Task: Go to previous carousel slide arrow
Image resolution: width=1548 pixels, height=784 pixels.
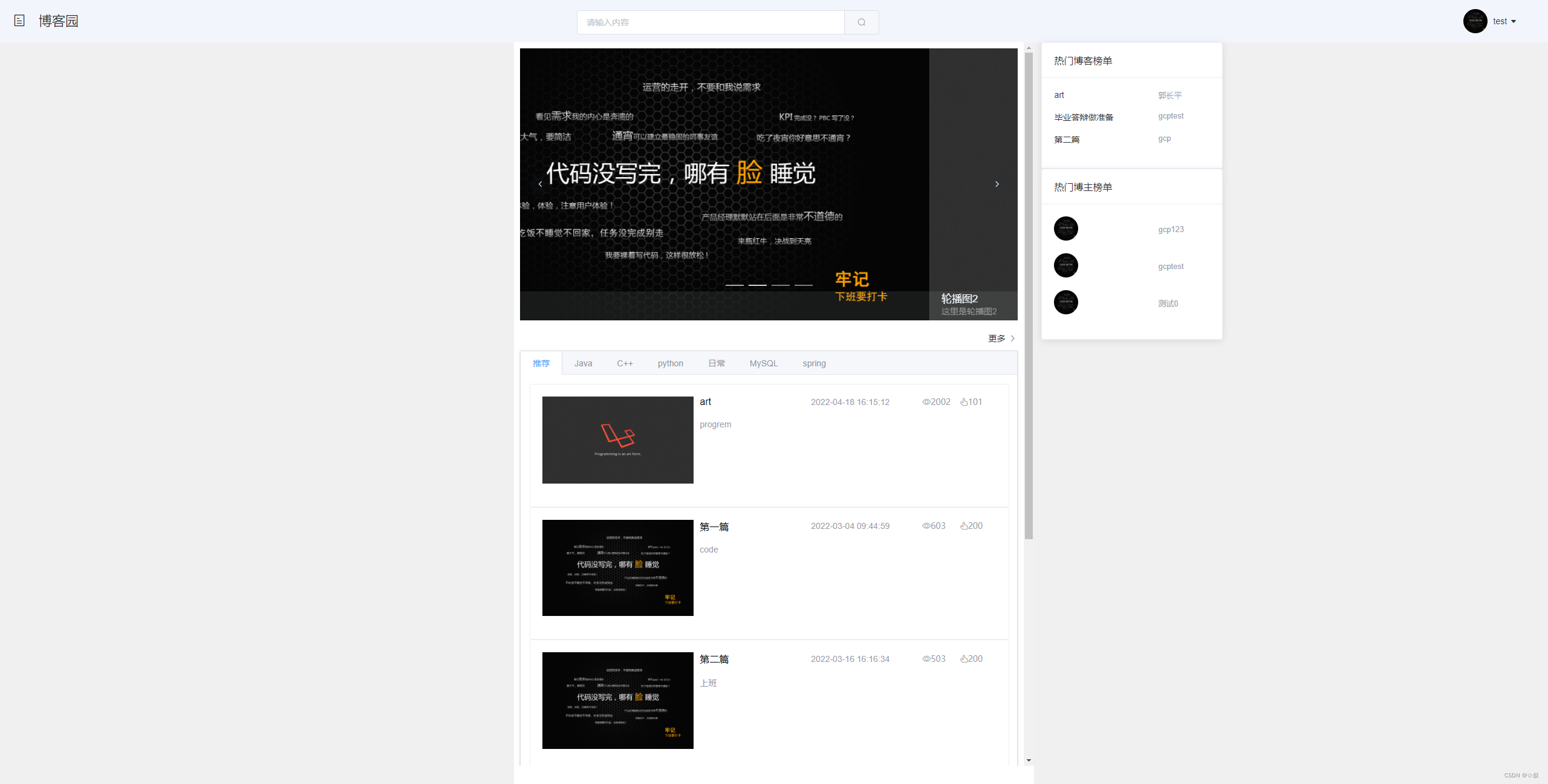Action: coord(540,184)
